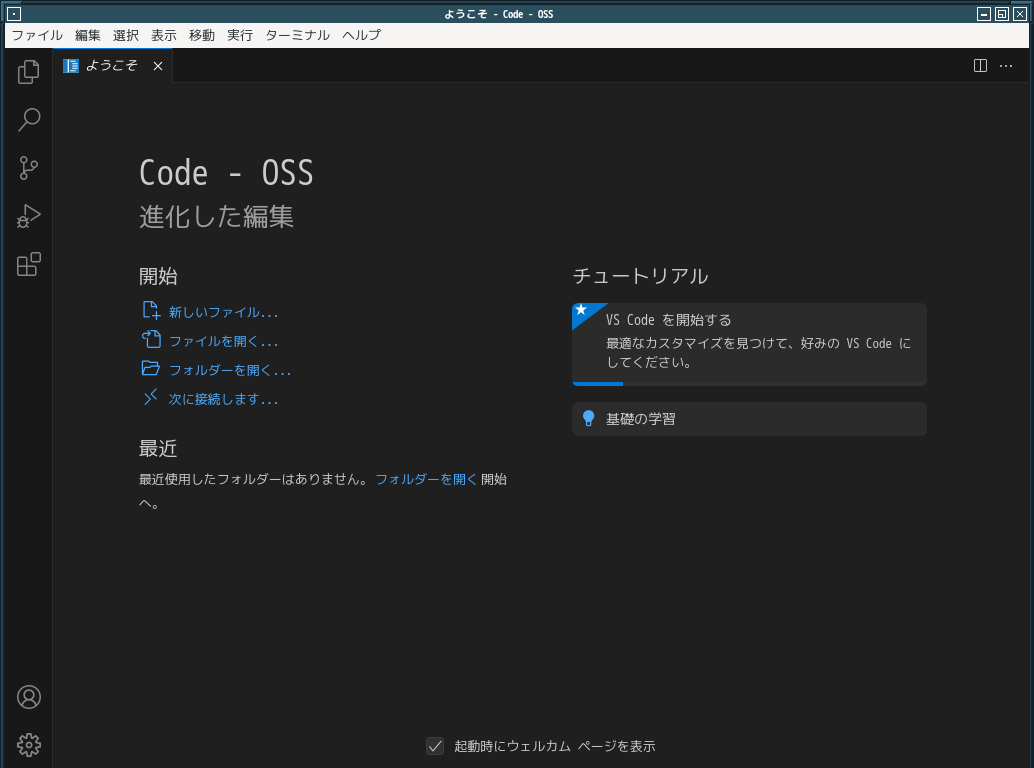Click the new file icon beside 新しいファイル

pyautogui.click(x=151, y=310)
